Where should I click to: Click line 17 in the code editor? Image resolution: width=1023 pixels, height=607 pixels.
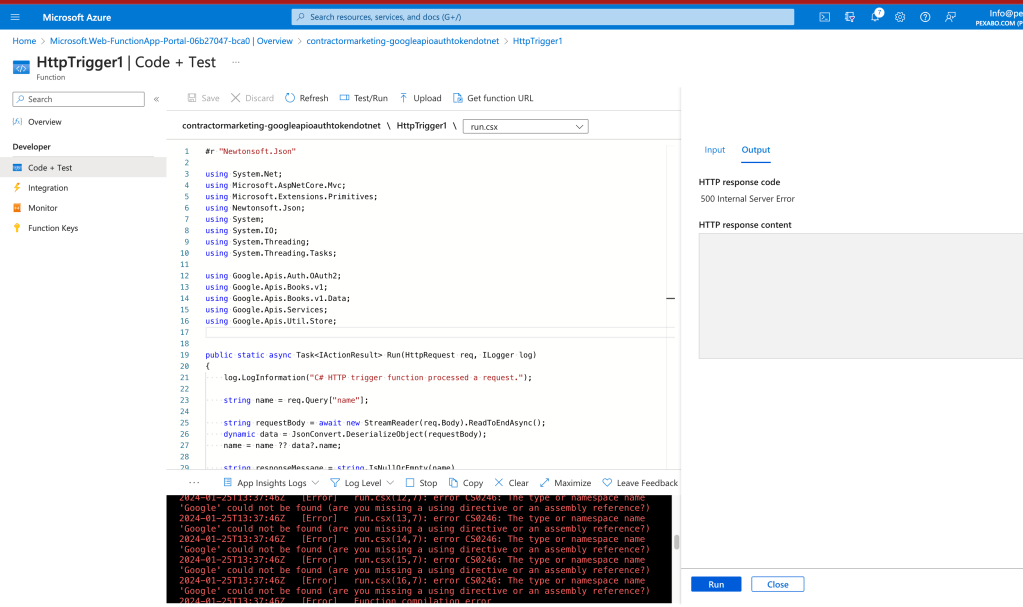click(x=440, y=333)
